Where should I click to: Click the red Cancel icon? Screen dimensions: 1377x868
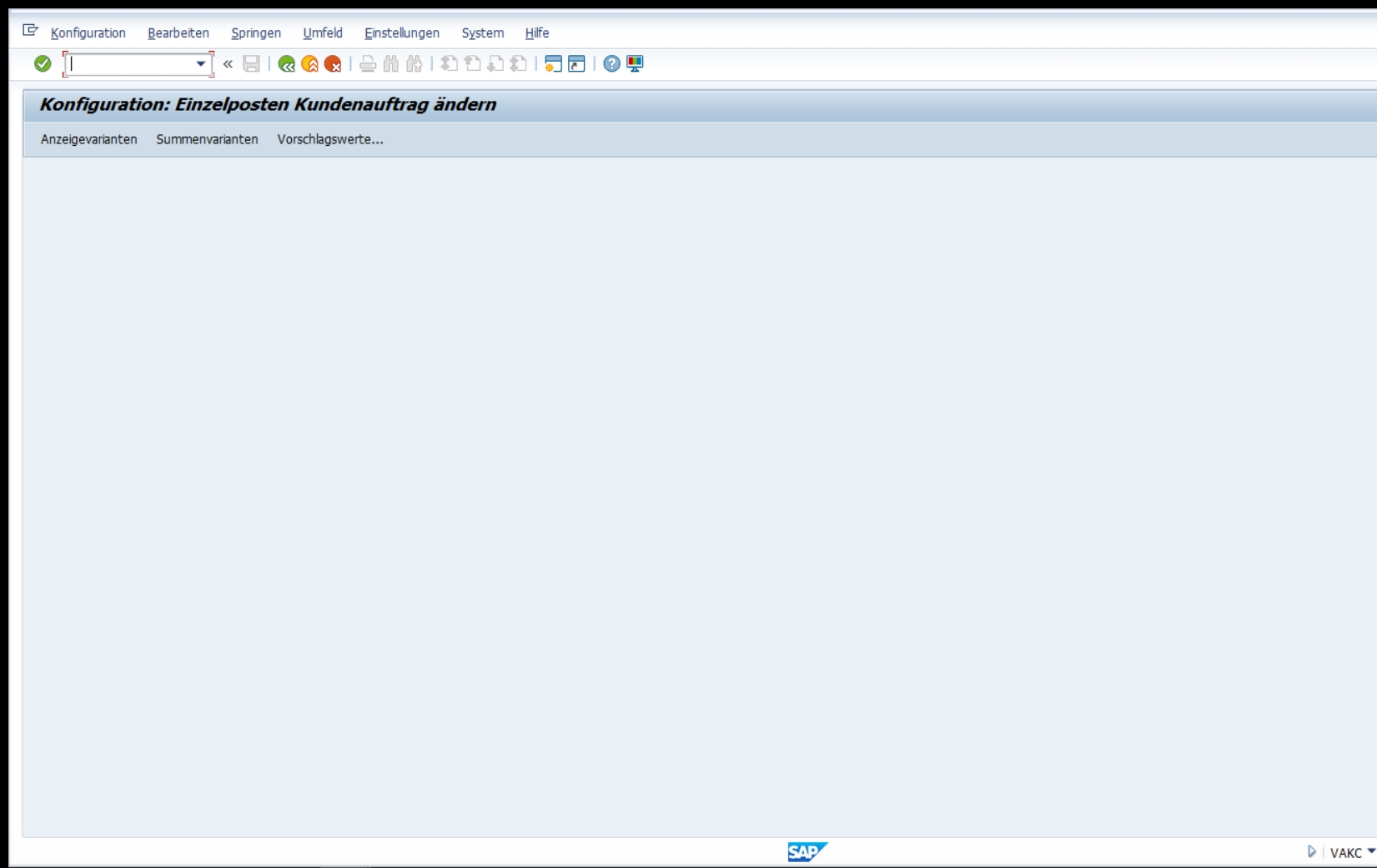333,64
